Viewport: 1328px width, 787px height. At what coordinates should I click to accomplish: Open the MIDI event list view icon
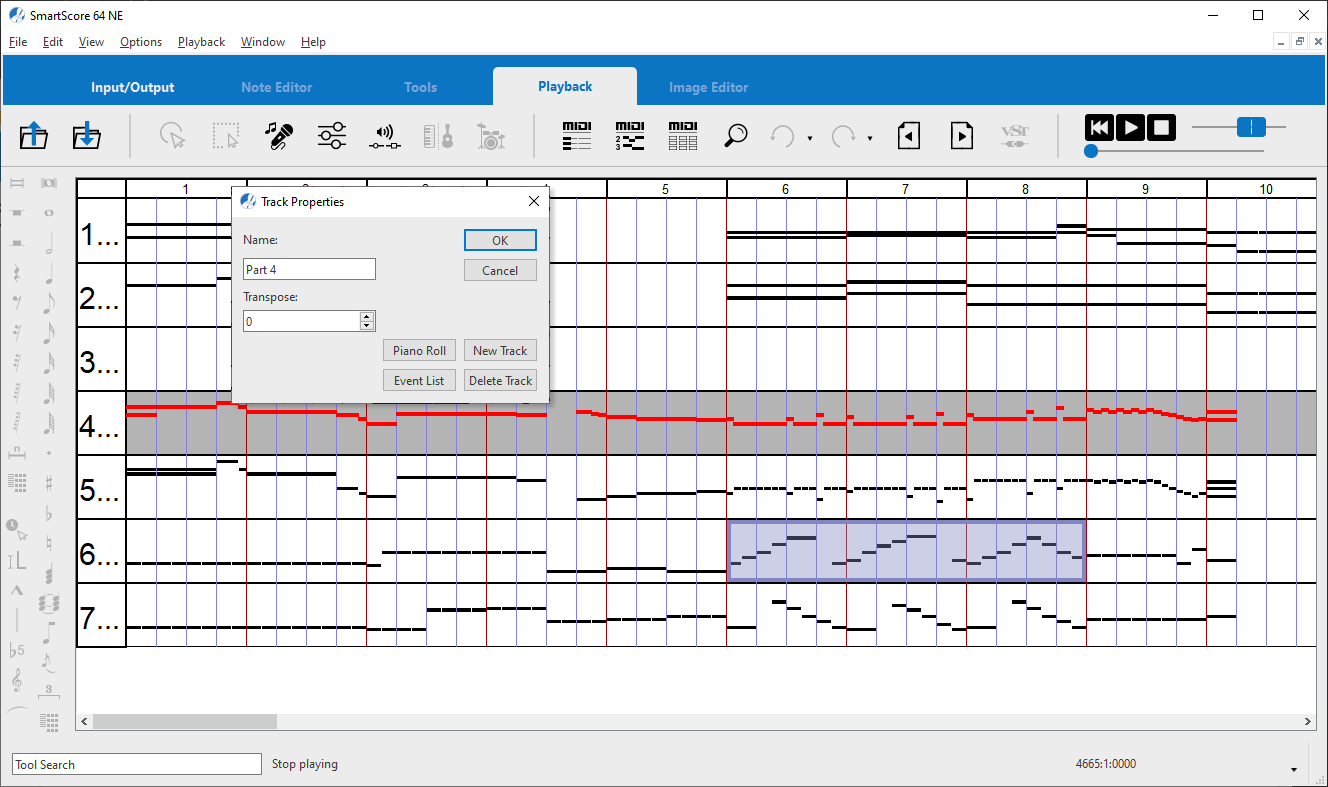coord(577,135)
